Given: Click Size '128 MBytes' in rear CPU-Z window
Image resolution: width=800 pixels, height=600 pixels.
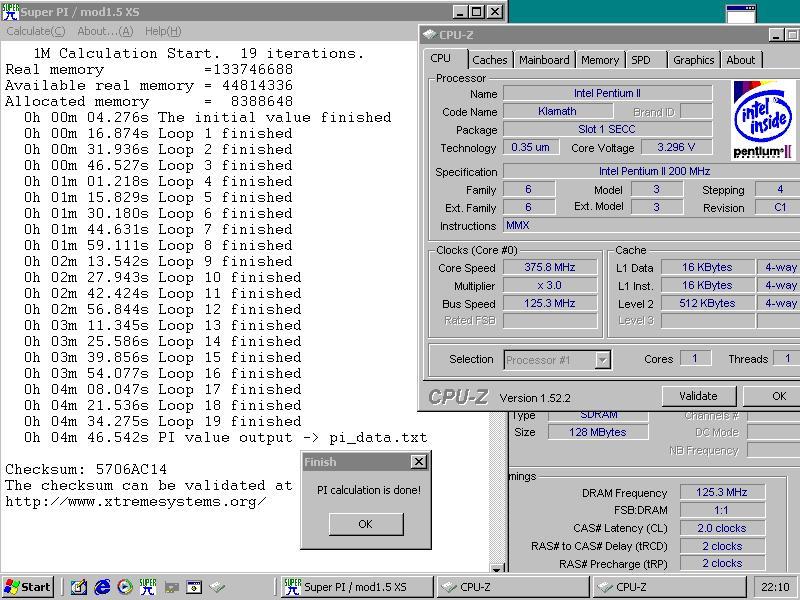Looking at the screenshot, I should [x=598, y=432].
